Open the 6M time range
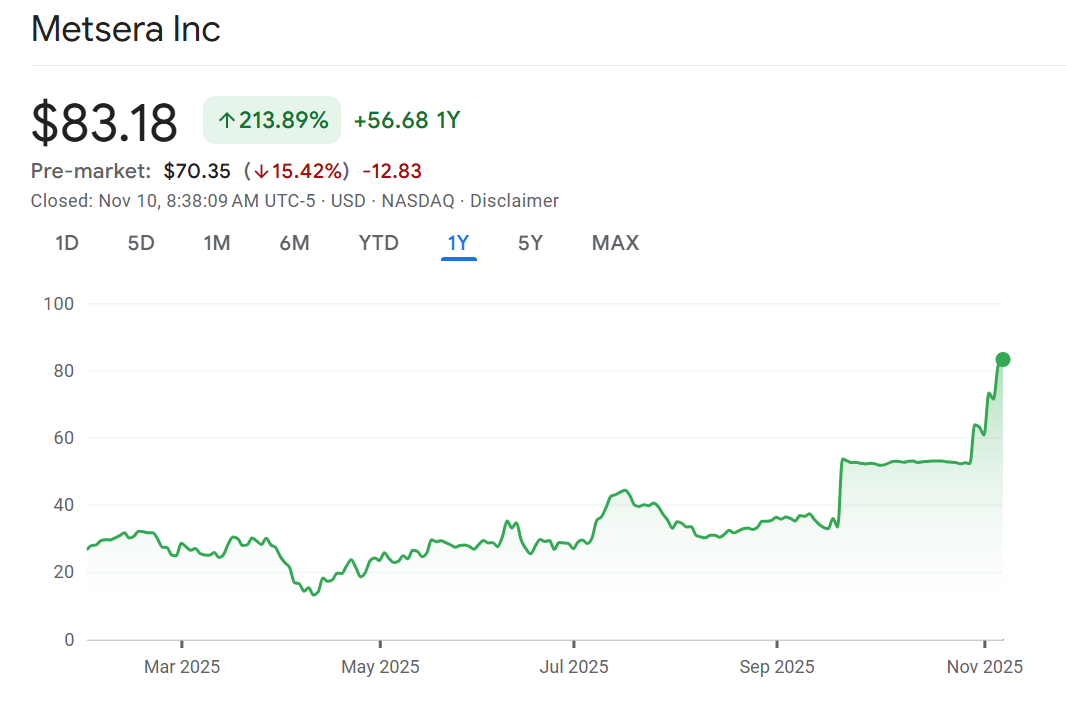The image size is (1066, 702). [x=294, y=243]
